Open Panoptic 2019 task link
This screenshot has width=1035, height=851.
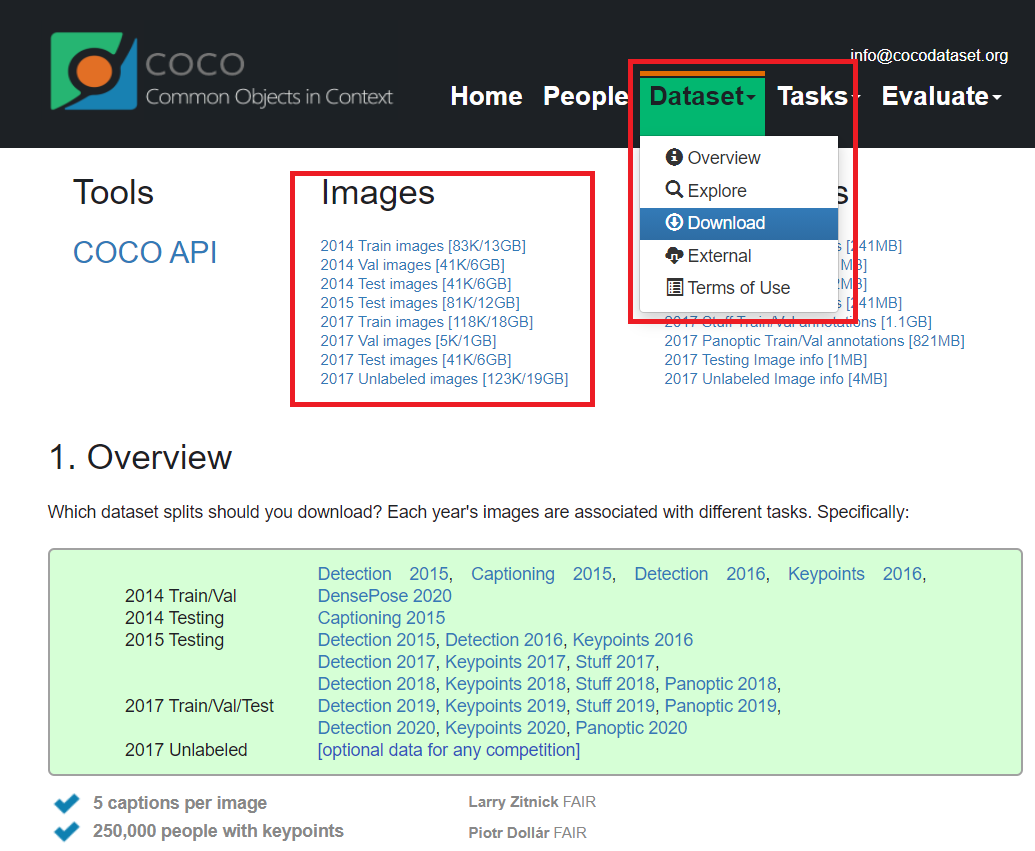[721, 706]
